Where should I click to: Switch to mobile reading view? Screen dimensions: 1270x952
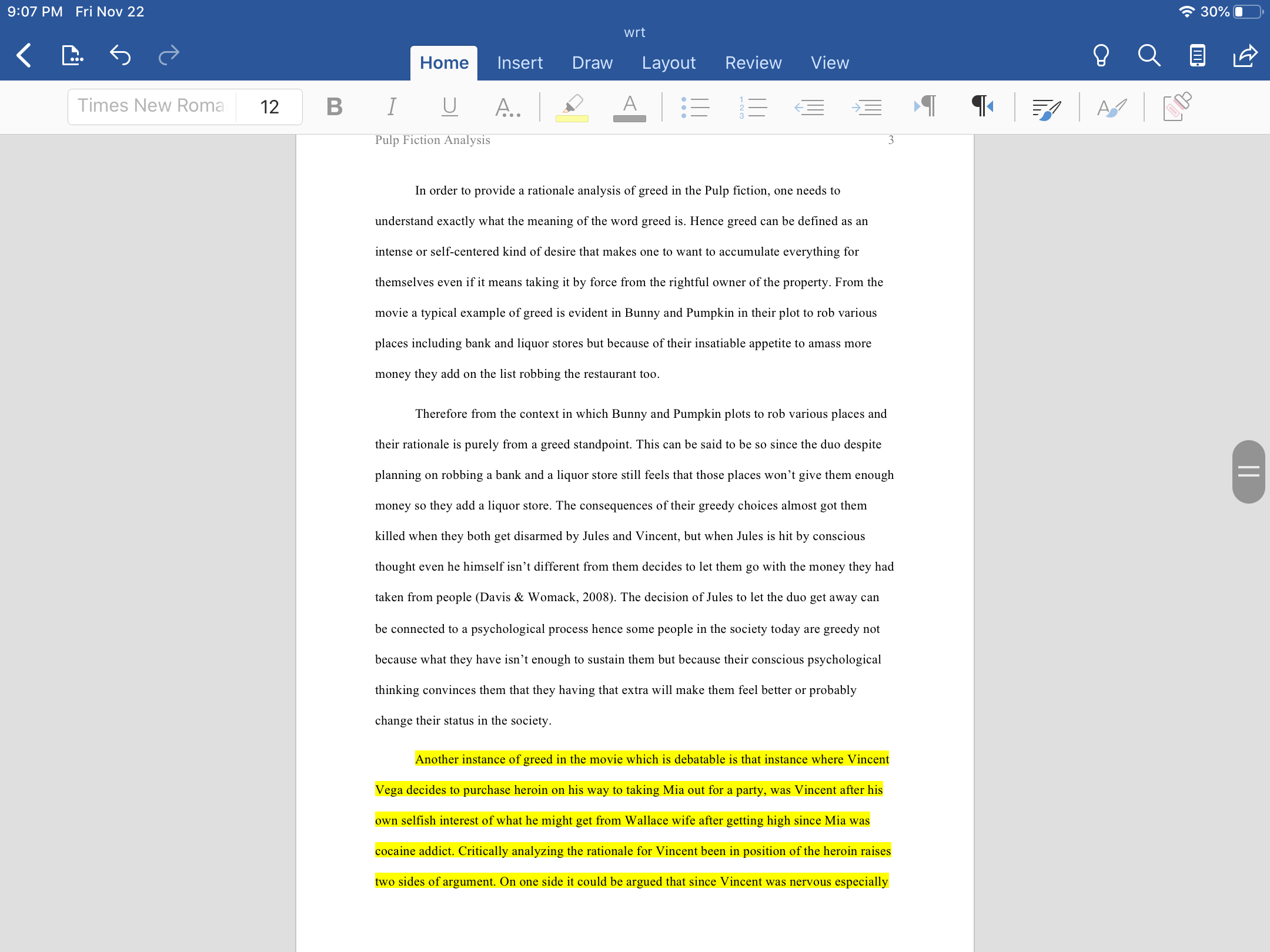pyautogui.click(x=1197, y=56)
